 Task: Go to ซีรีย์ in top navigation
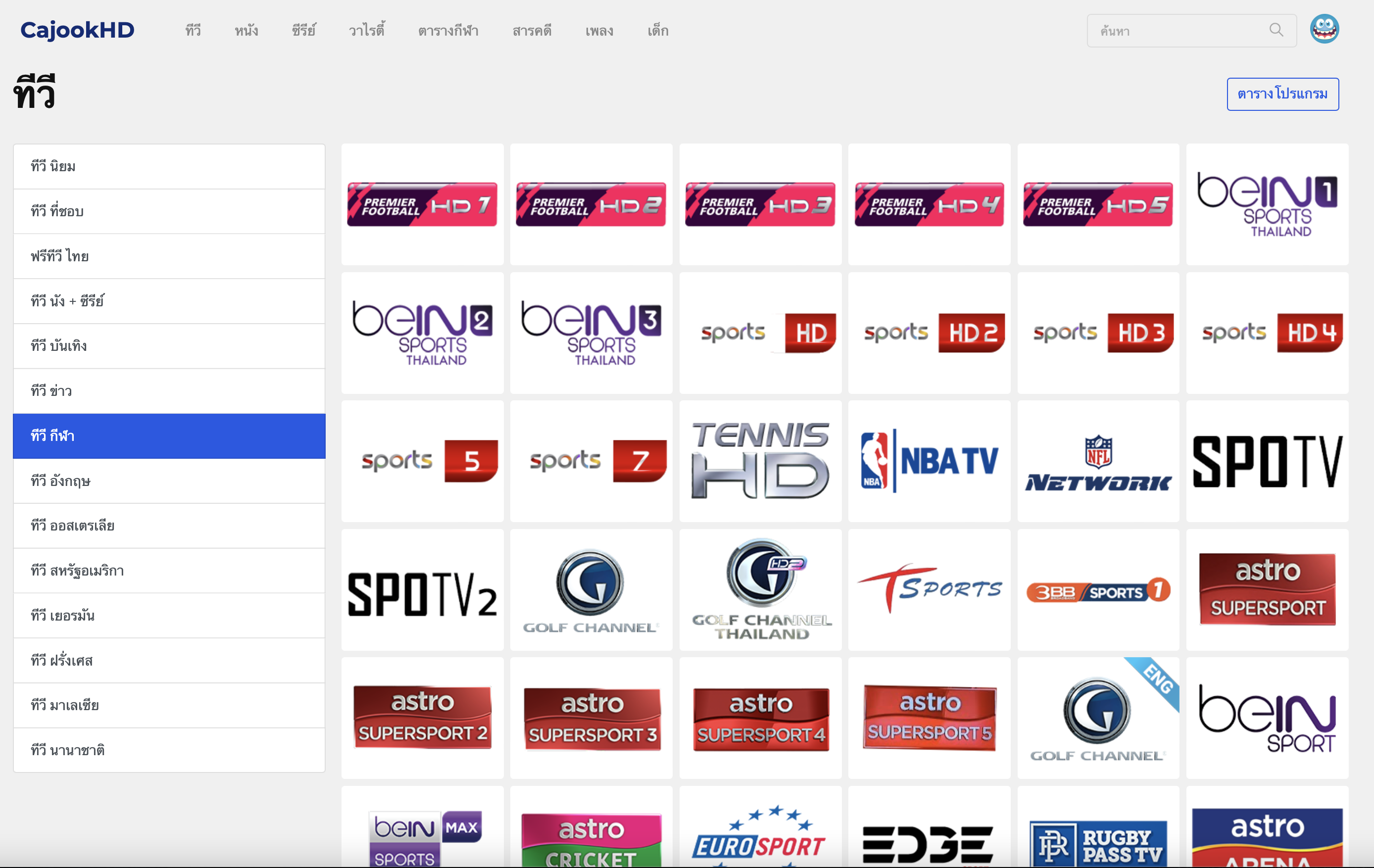click(x=303, y=31)
